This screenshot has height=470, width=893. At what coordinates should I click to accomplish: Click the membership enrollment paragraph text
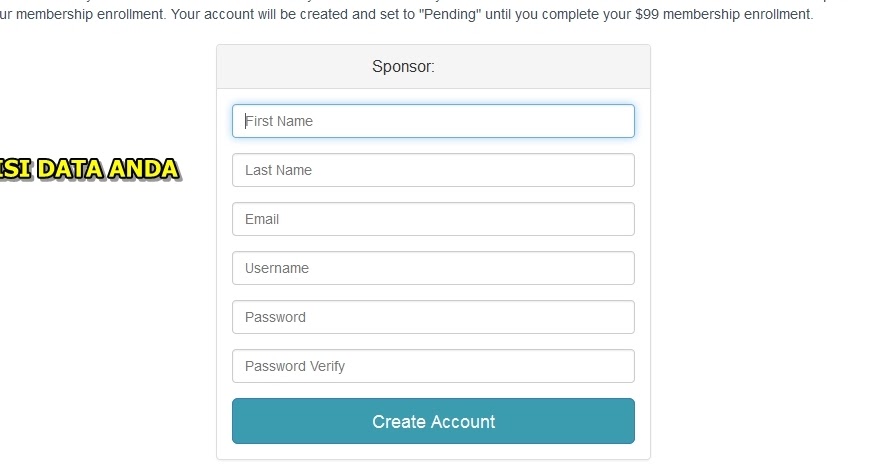click(407, 14)
